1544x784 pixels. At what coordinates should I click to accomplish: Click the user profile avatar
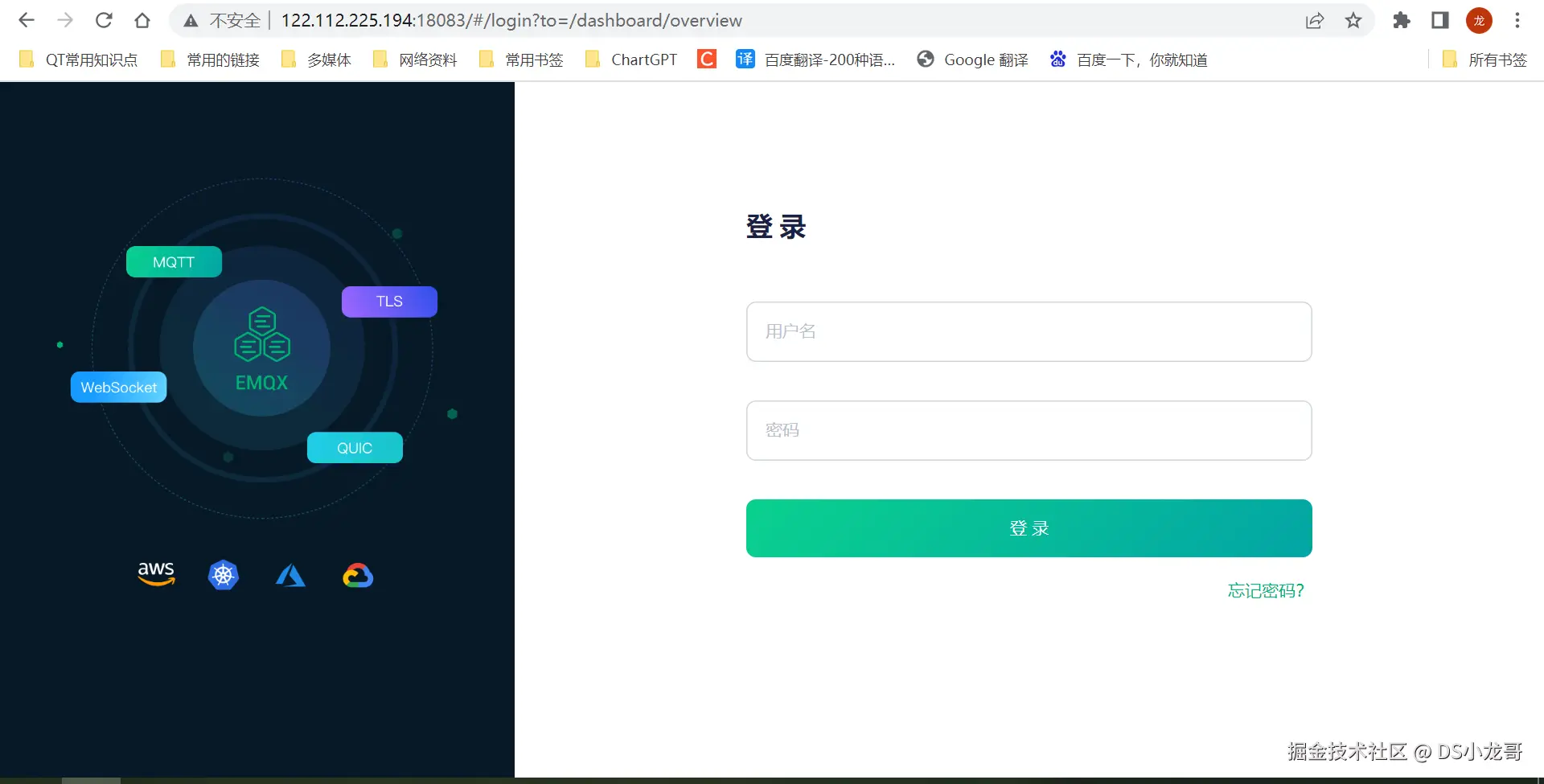coord(1479,20)
